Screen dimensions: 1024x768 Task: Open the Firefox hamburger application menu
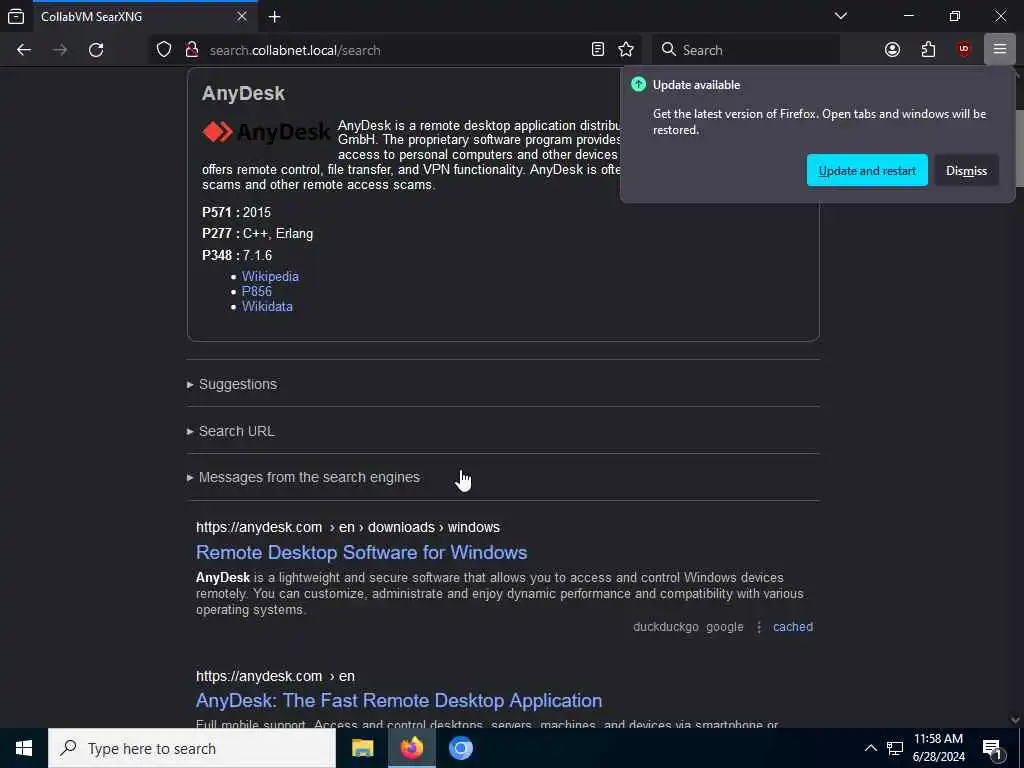999,50
